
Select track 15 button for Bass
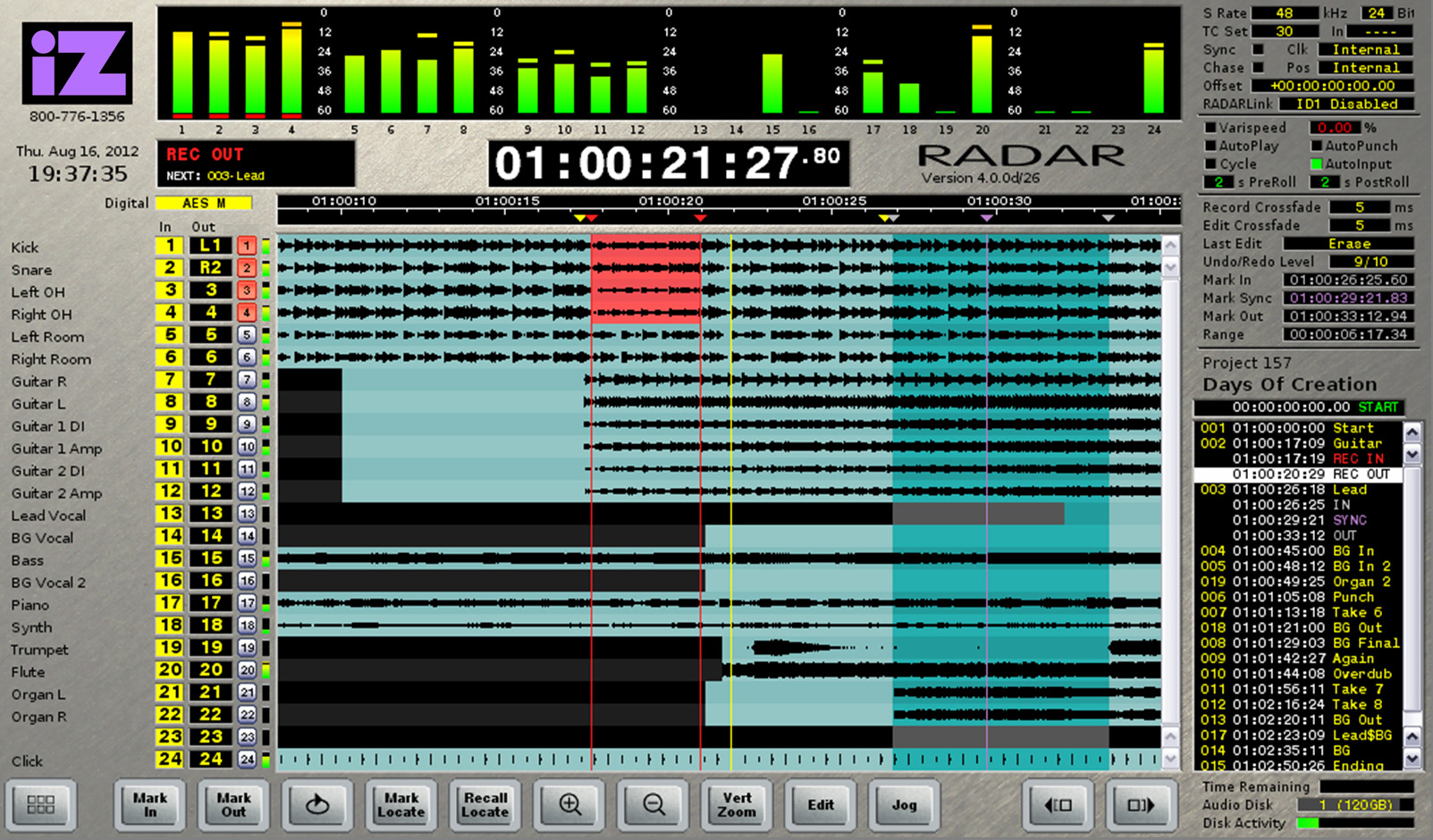[x=247, y=559]
